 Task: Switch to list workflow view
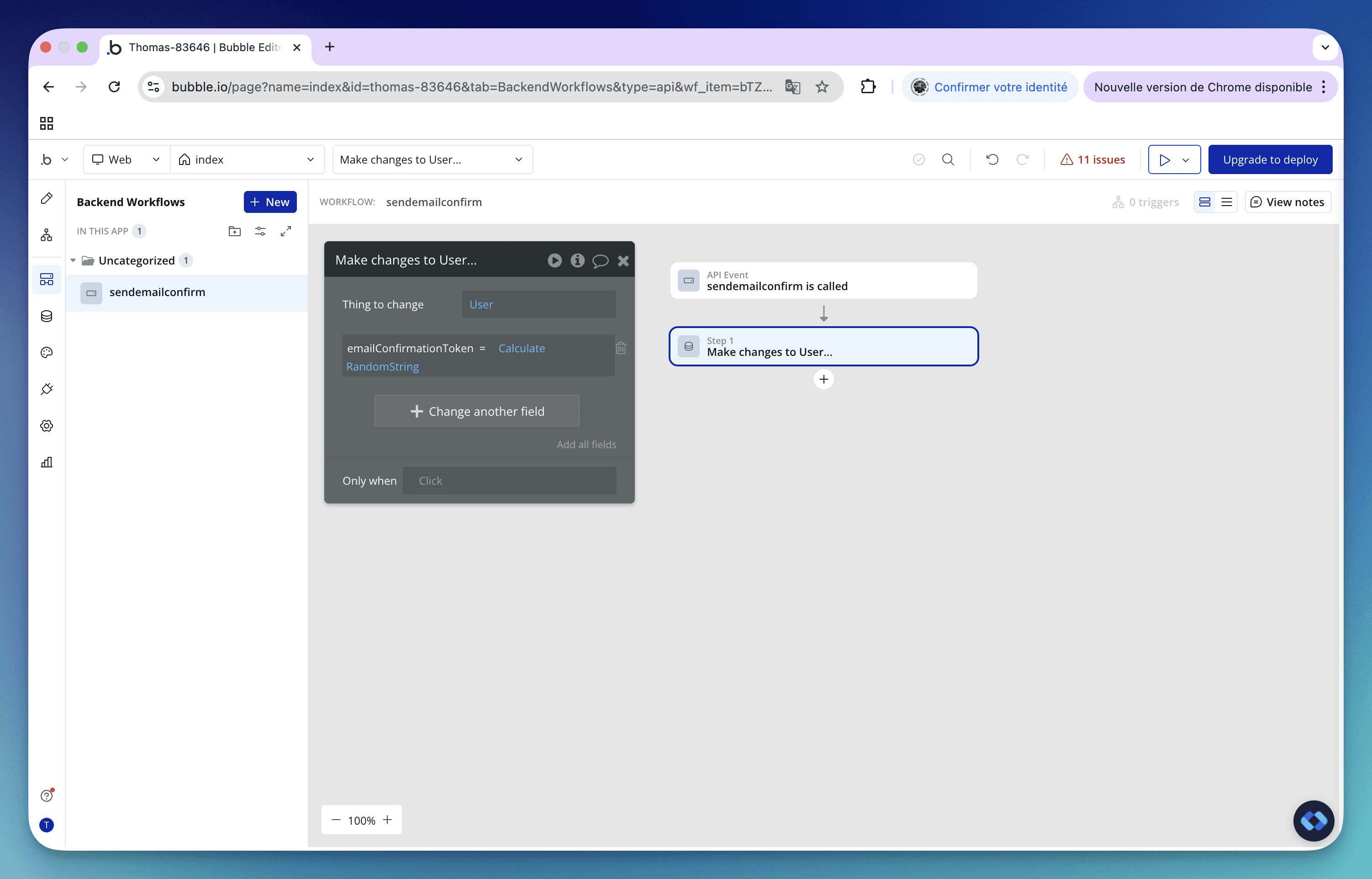tap(1226, 202)
